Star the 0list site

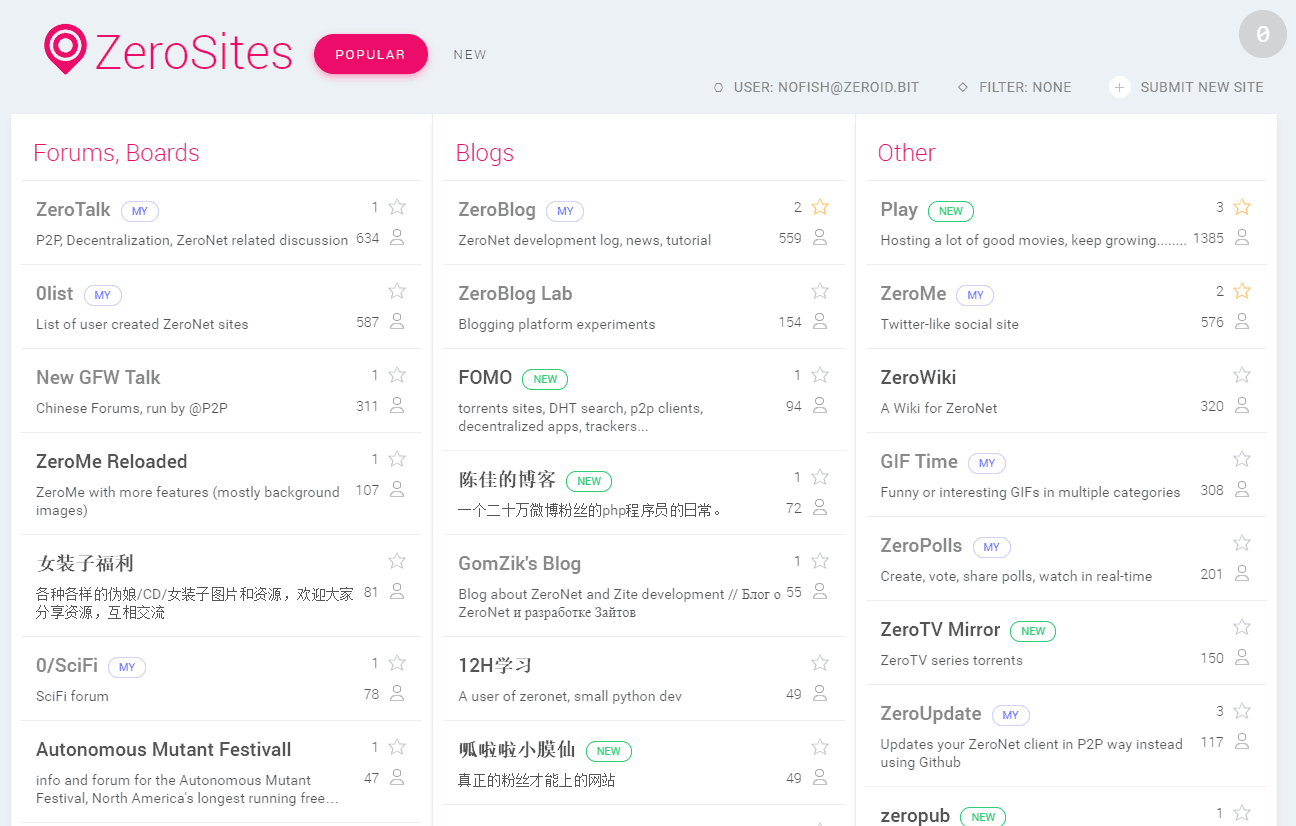pyautogui.click(x=397, y=291)
